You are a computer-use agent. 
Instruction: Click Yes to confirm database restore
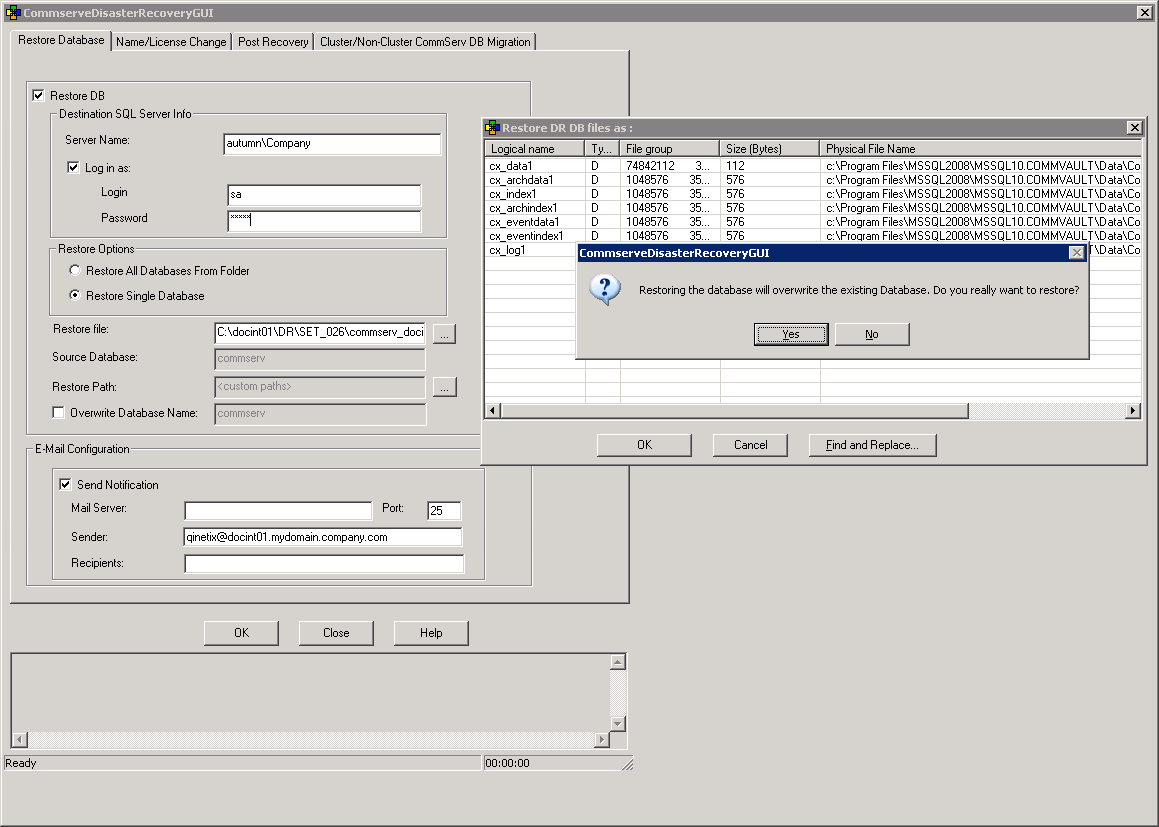pyautogui.click(x=790, y=334)
